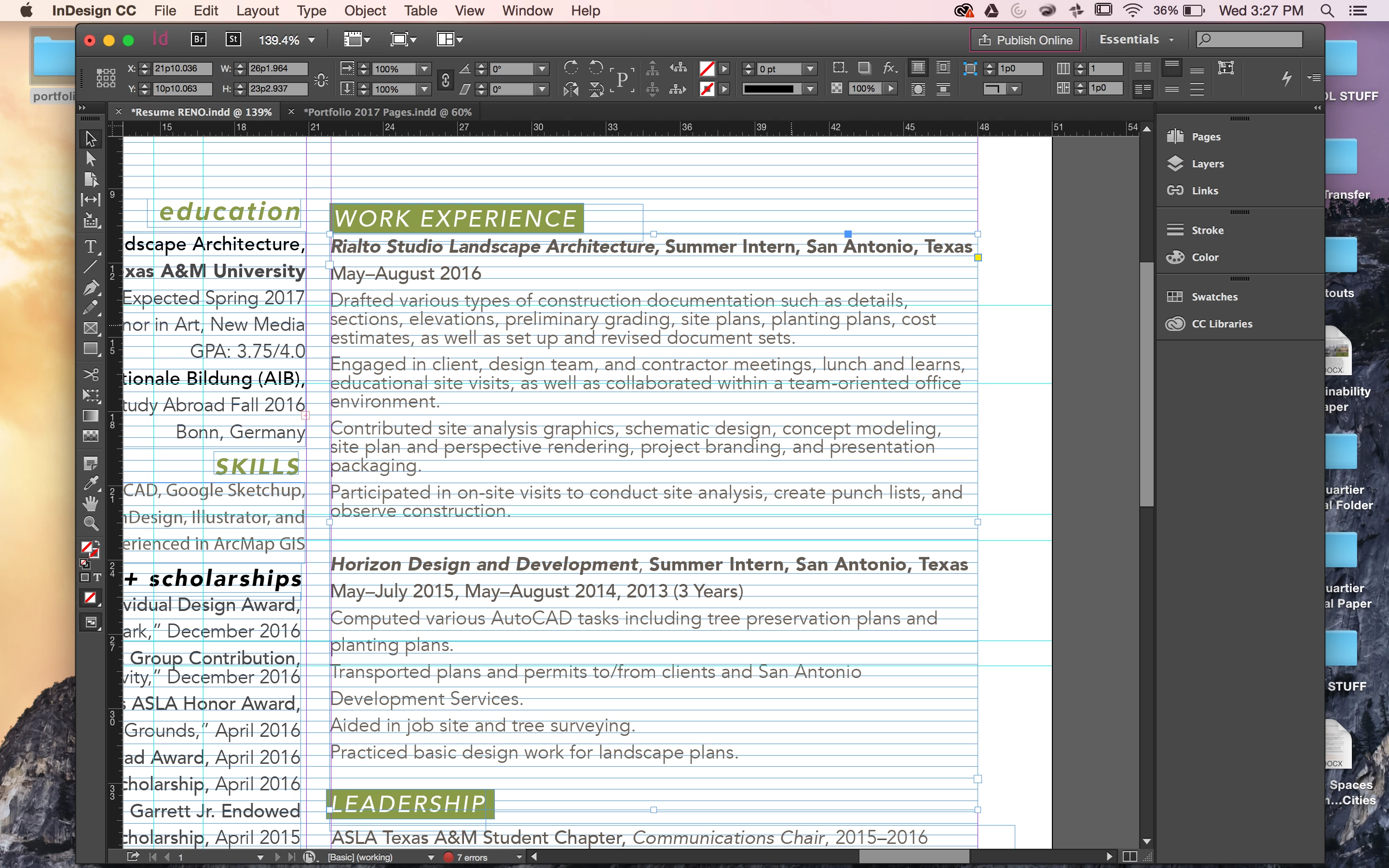1389x868 pixels.
Task: Click the fill color swatch in control bar
Action: (707, 69)
